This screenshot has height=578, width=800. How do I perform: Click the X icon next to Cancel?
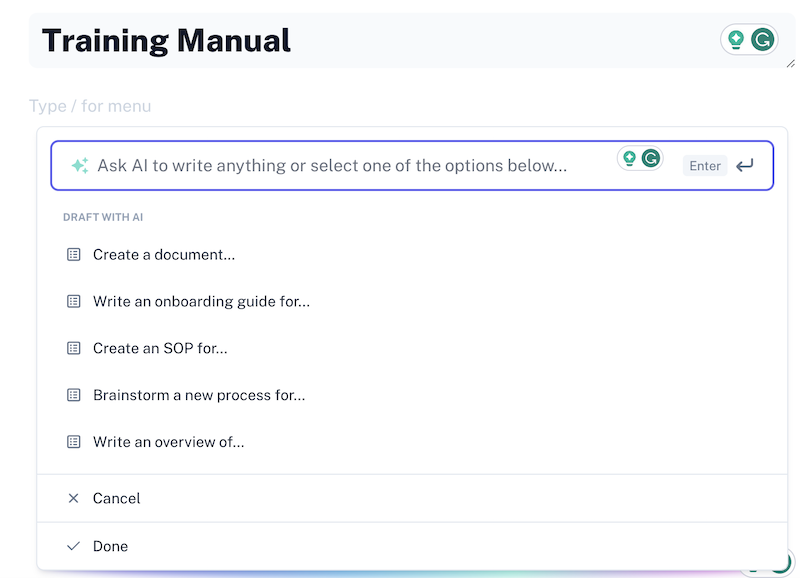pos(73,498)
